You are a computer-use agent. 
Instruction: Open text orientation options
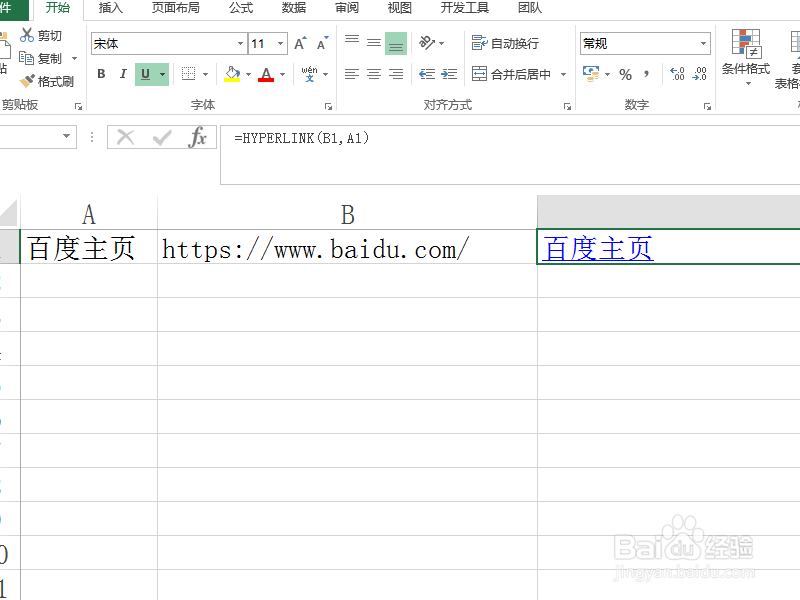point(427,43)
